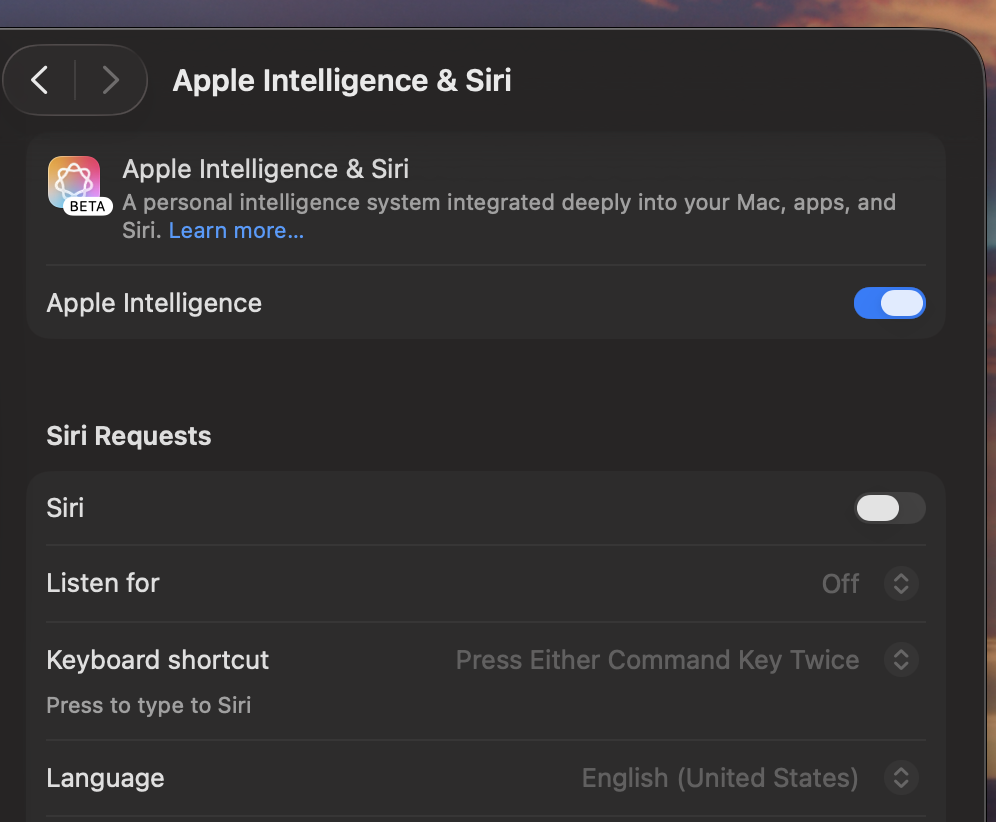
Task: Click the "English (United States)" language value
Action: pyautogui.click(x=720, y=778)
